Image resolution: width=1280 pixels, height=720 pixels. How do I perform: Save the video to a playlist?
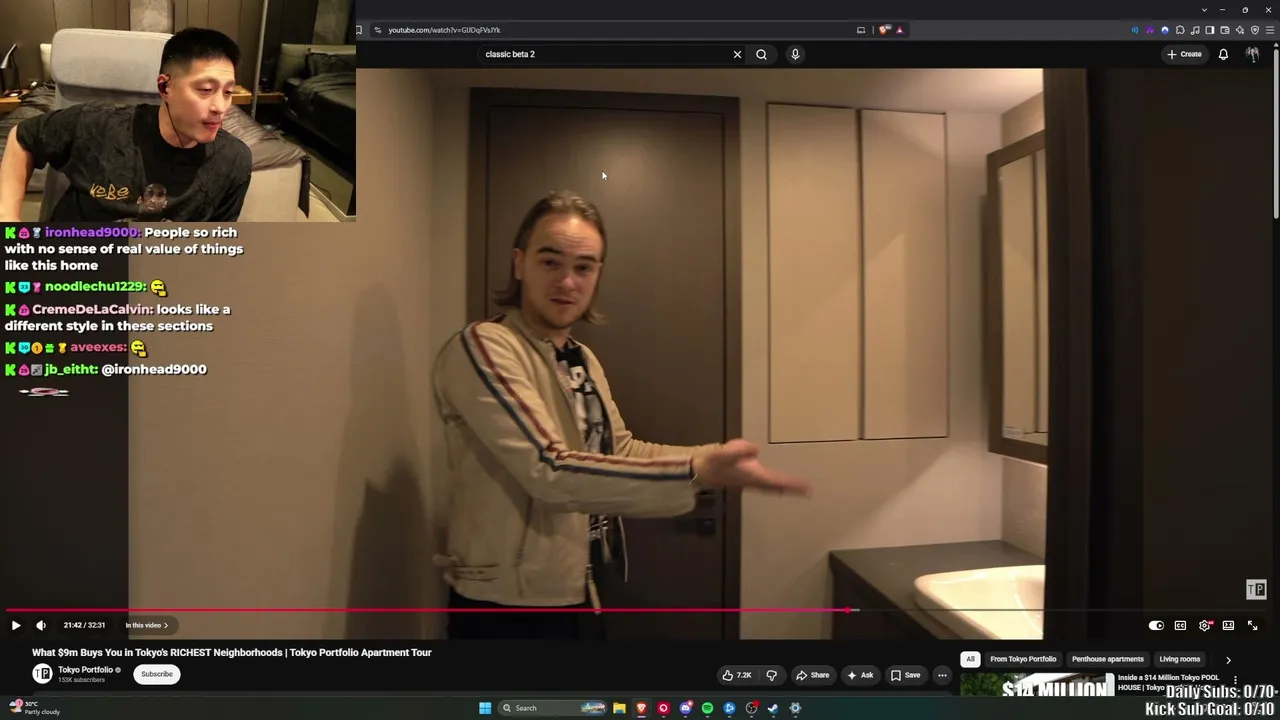[905, 675]
